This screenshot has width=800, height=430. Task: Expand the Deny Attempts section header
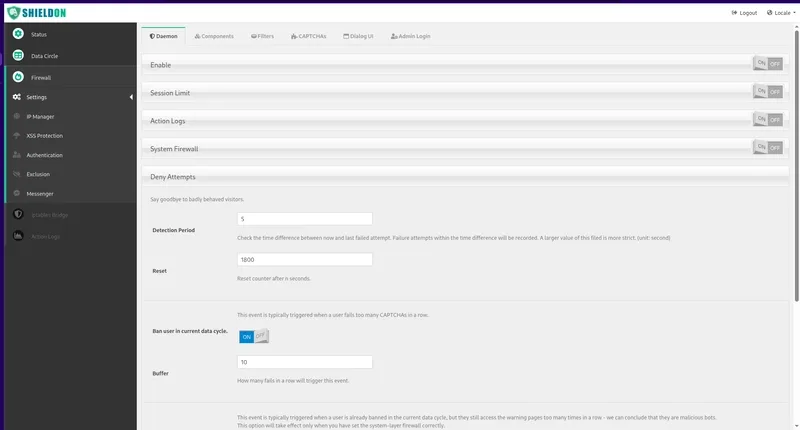465,176
